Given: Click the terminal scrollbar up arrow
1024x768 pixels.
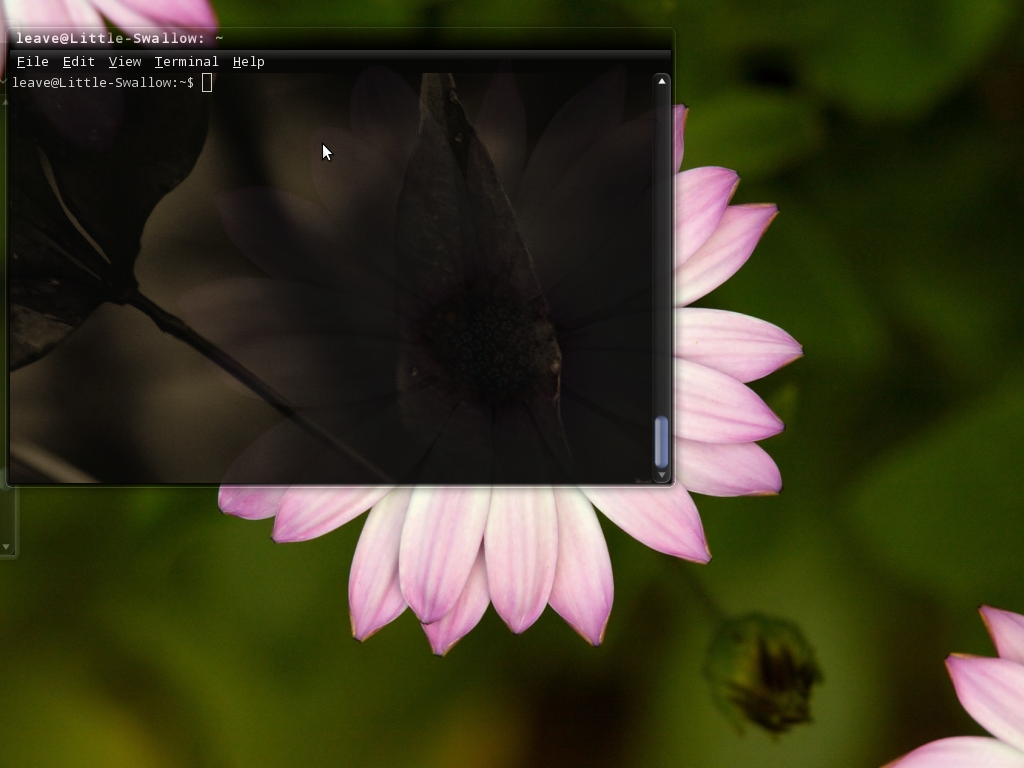Looking at the screenshot, I should point(662,82).
